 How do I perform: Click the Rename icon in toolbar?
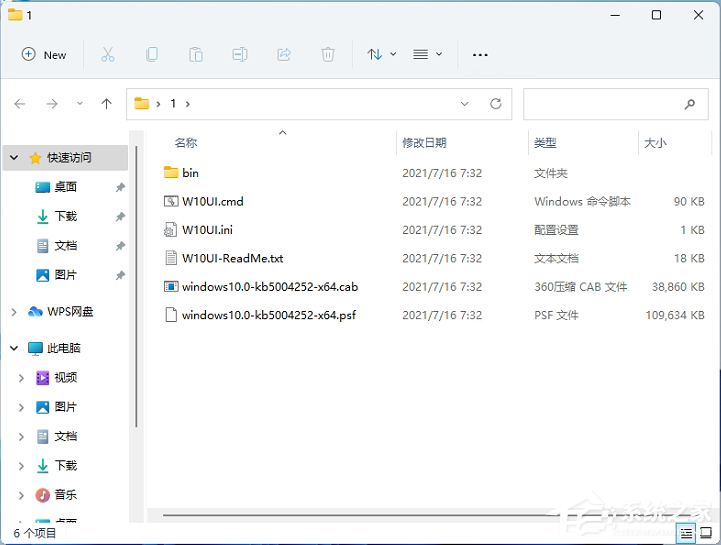point(240,55)
